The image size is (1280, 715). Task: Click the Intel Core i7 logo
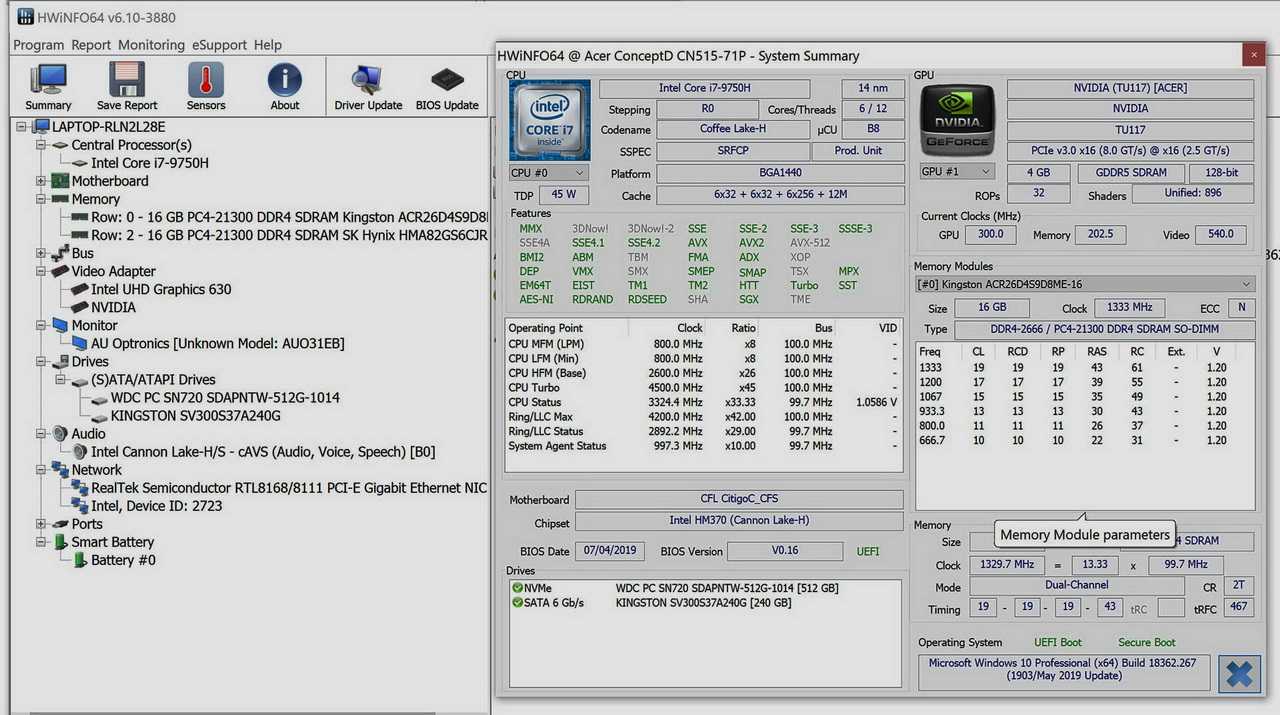click(549, 120)
